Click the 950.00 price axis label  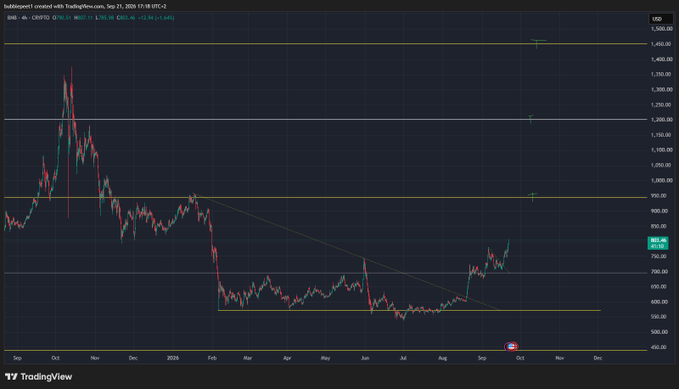click(x=659, y=196)
